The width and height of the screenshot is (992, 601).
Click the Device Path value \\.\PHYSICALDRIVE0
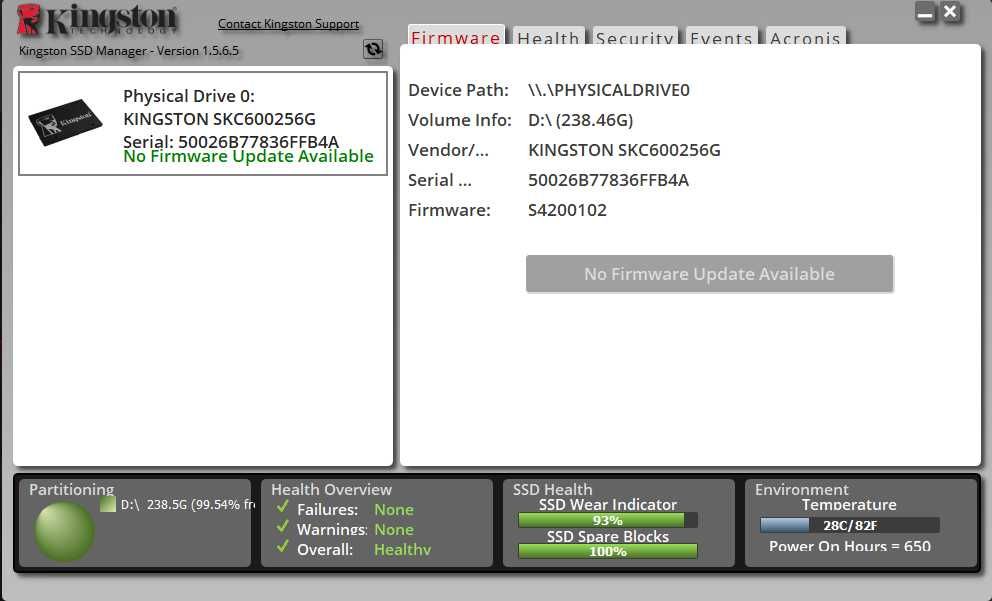coord(609,90)
